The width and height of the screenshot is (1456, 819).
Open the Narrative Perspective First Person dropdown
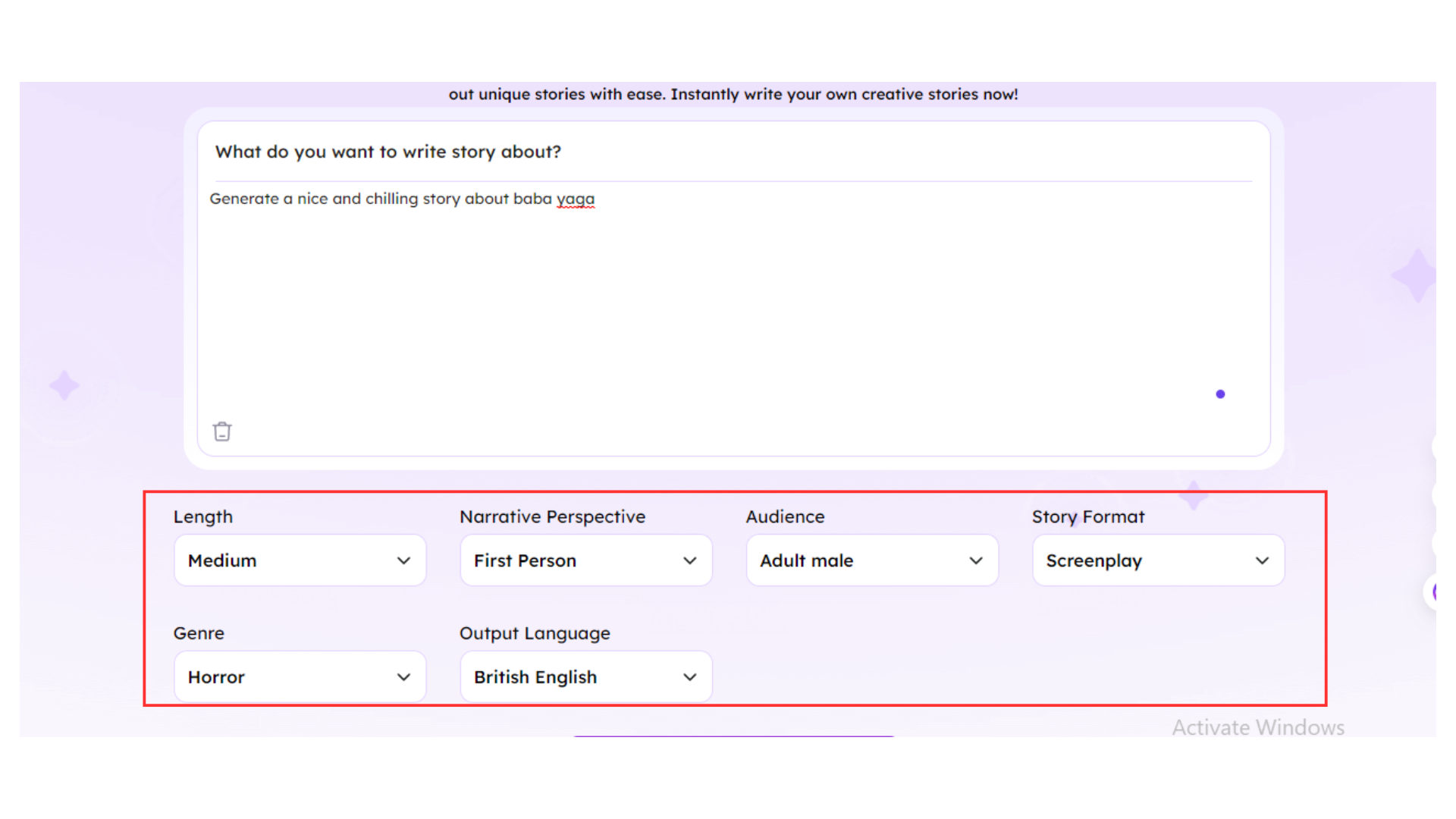585,561
